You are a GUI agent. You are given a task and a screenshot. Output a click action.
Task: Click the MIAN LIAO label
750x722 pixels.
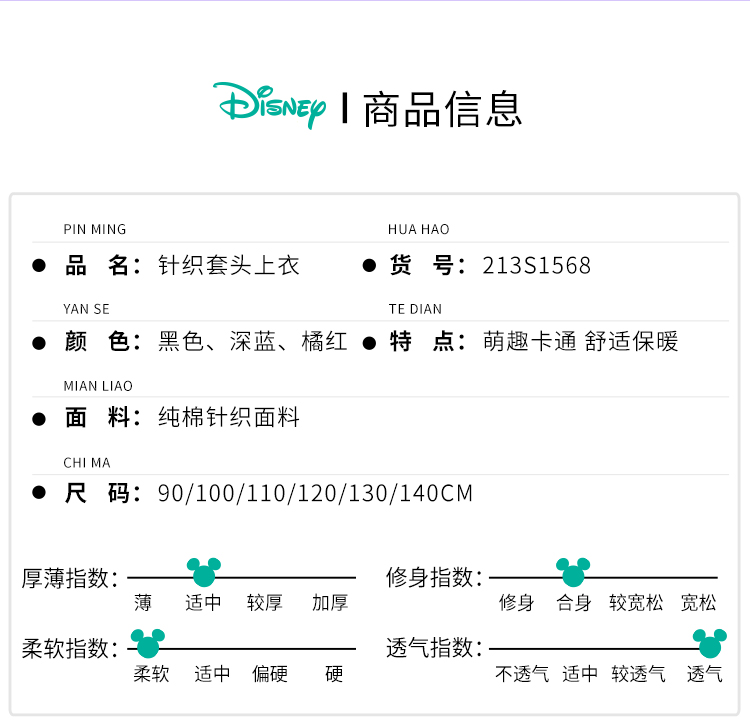click(x=98, y=386)
